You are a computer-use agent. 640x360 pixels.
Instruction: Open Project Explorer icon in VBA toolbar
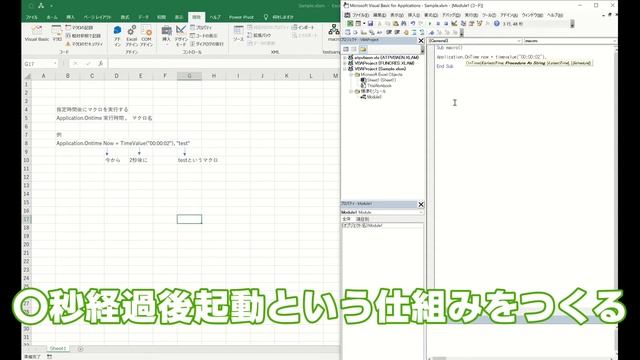pos(463,24)
